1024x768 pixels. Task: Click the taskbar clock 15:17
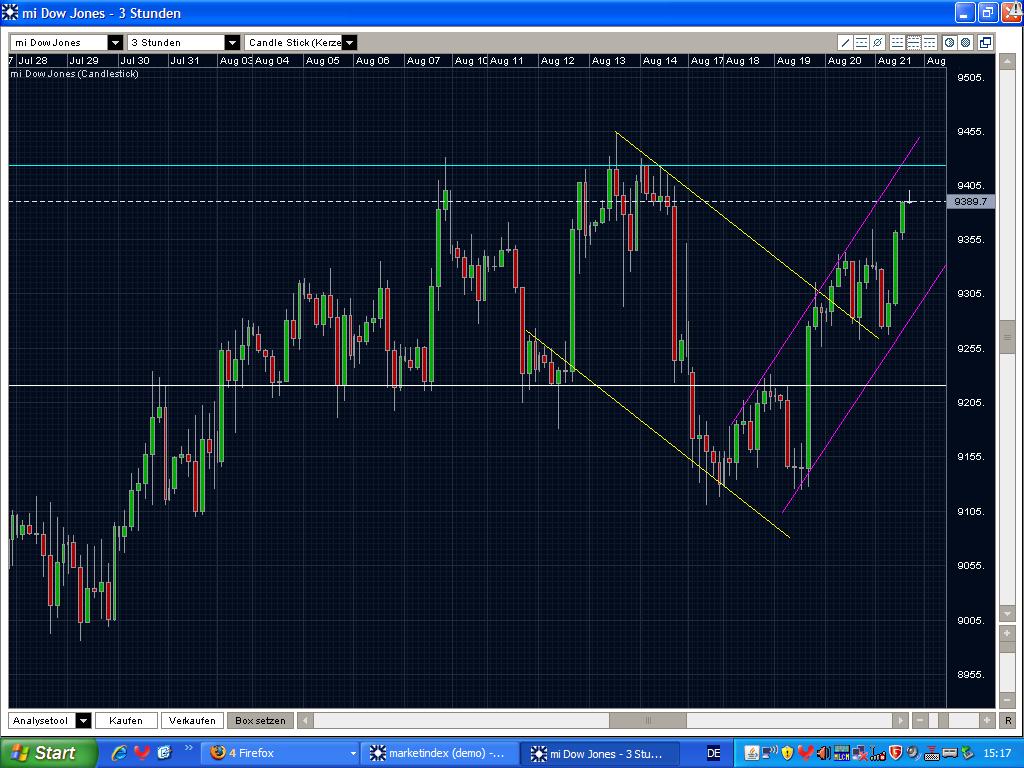(997, 753)
